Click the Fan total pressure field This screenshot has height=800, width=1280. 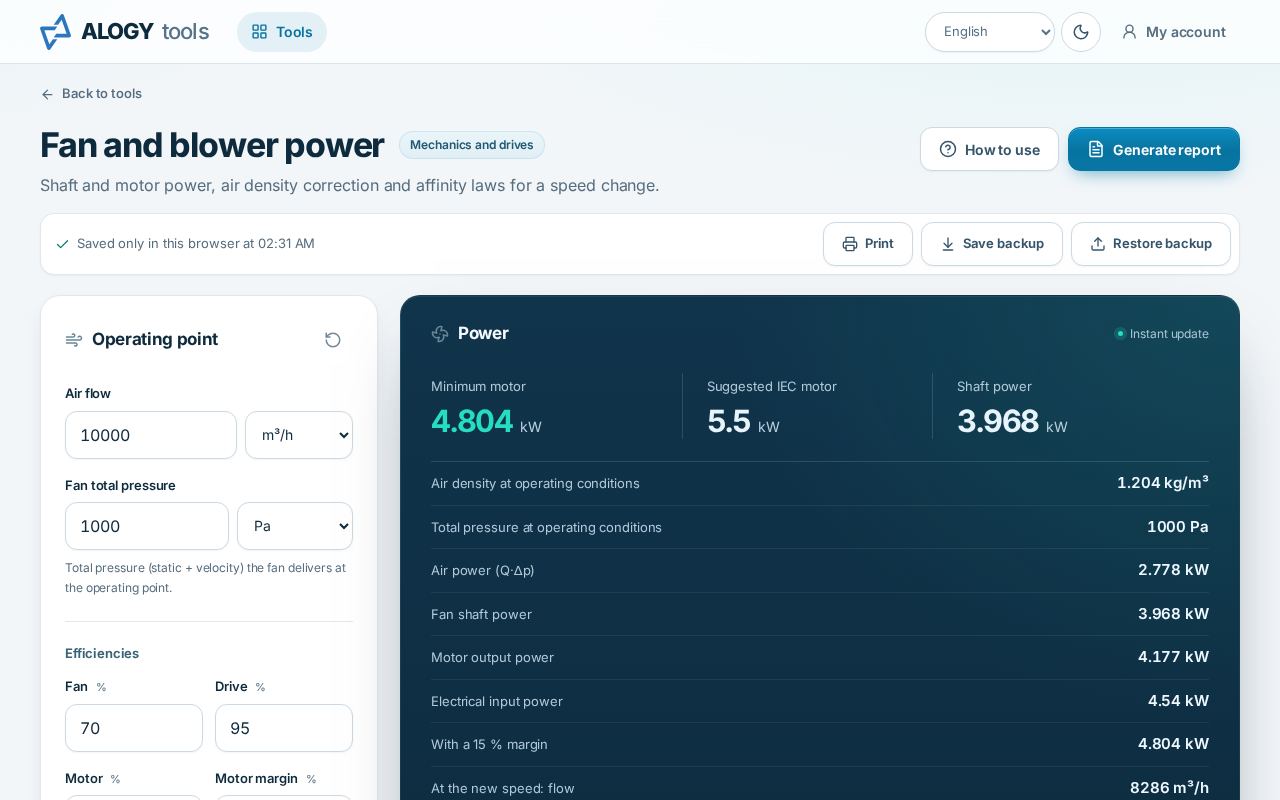coord(147,526)
